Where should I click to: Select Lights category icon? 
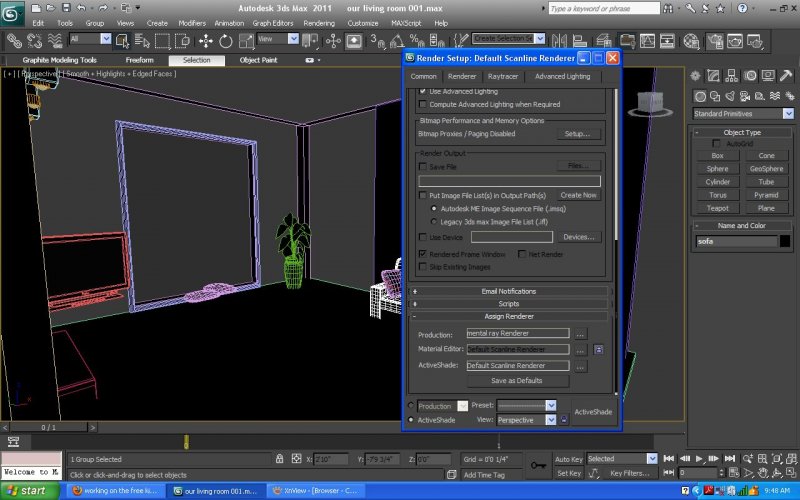[730, 96]
